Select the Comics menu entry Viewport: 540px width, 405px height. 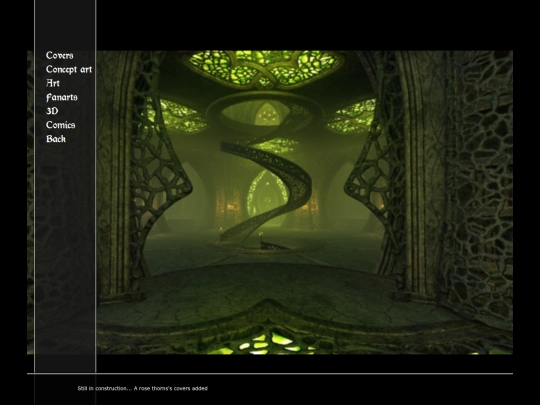coord(61,125)
